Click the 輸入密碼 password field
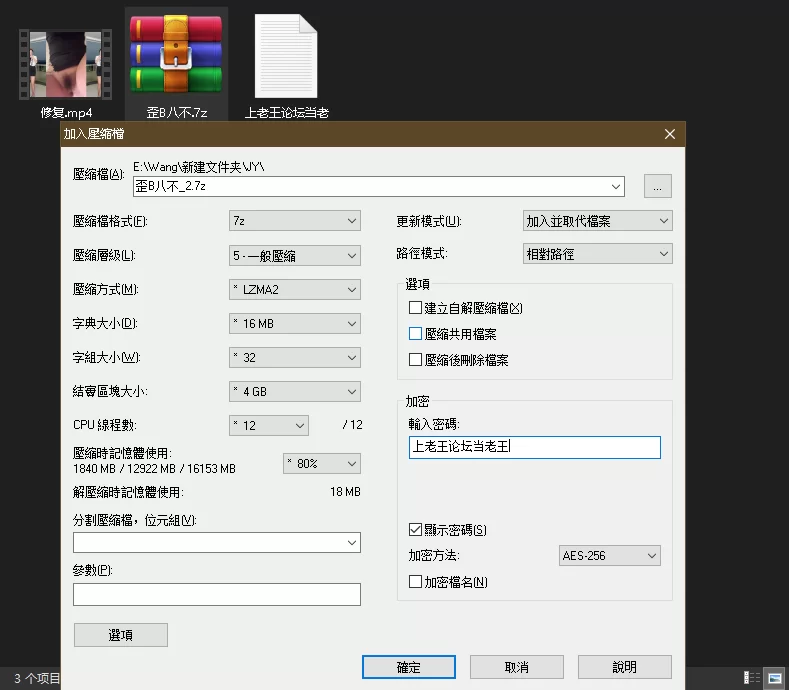This screenshot has width=789, height=690. tap(535, 447)
